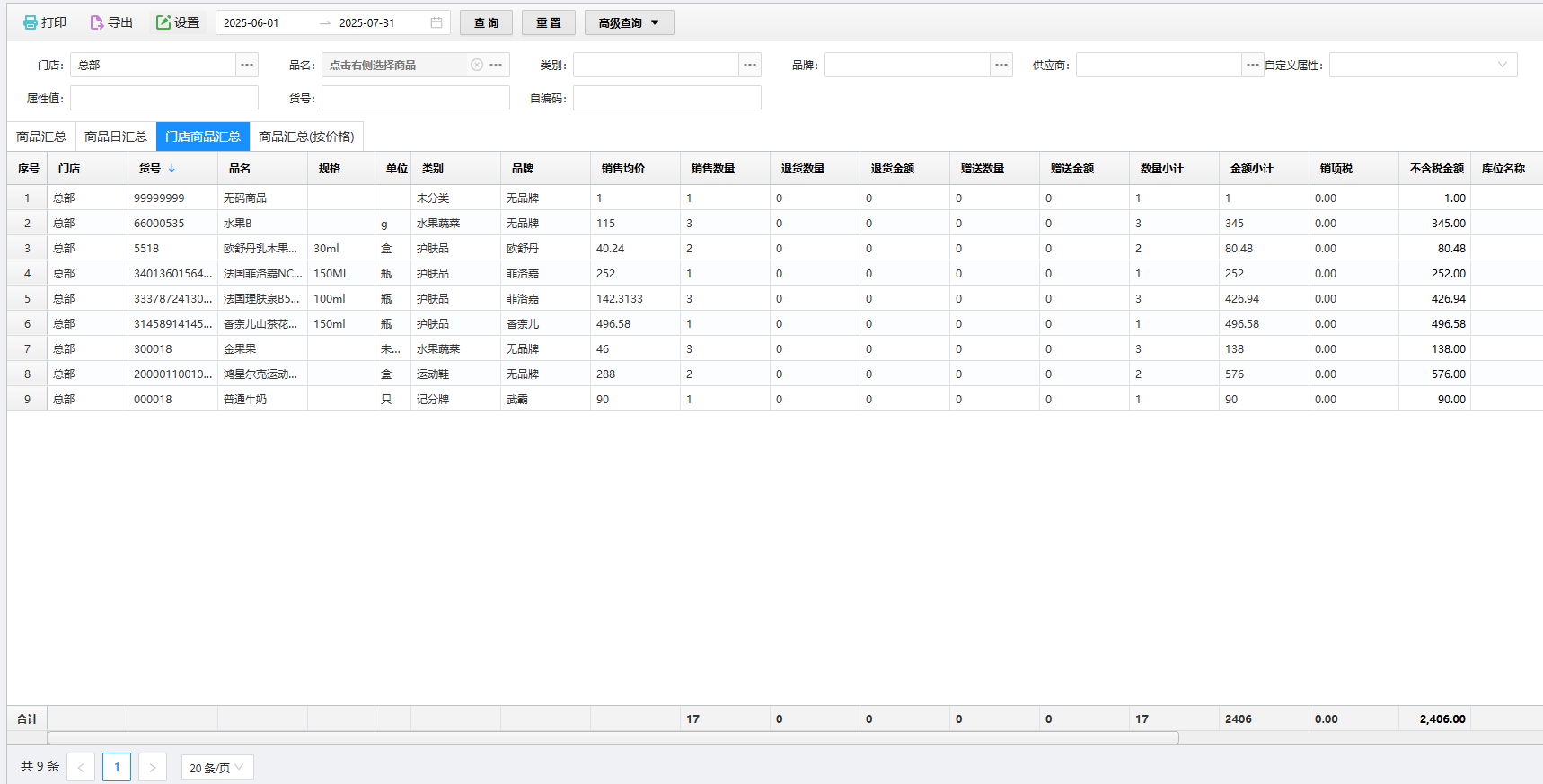Click item number 5518 cell
Screen dimensions: 1543x784
click(x=173, y=248)
